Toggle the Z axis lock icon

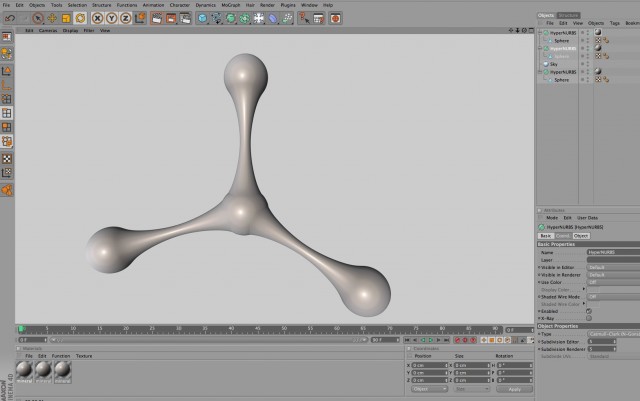click(125, 18)
